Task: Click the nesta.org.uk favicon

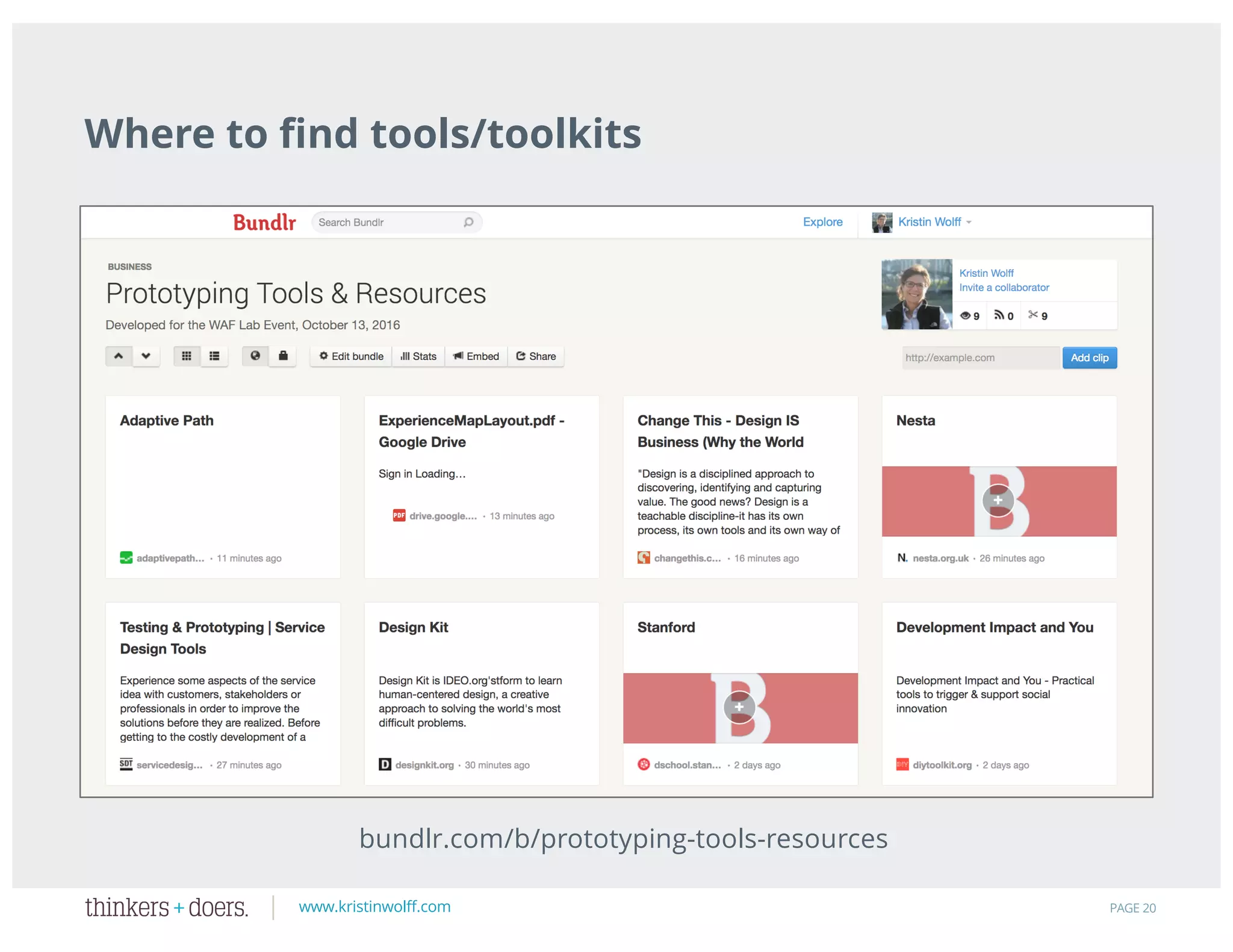Action: point(902,558)
